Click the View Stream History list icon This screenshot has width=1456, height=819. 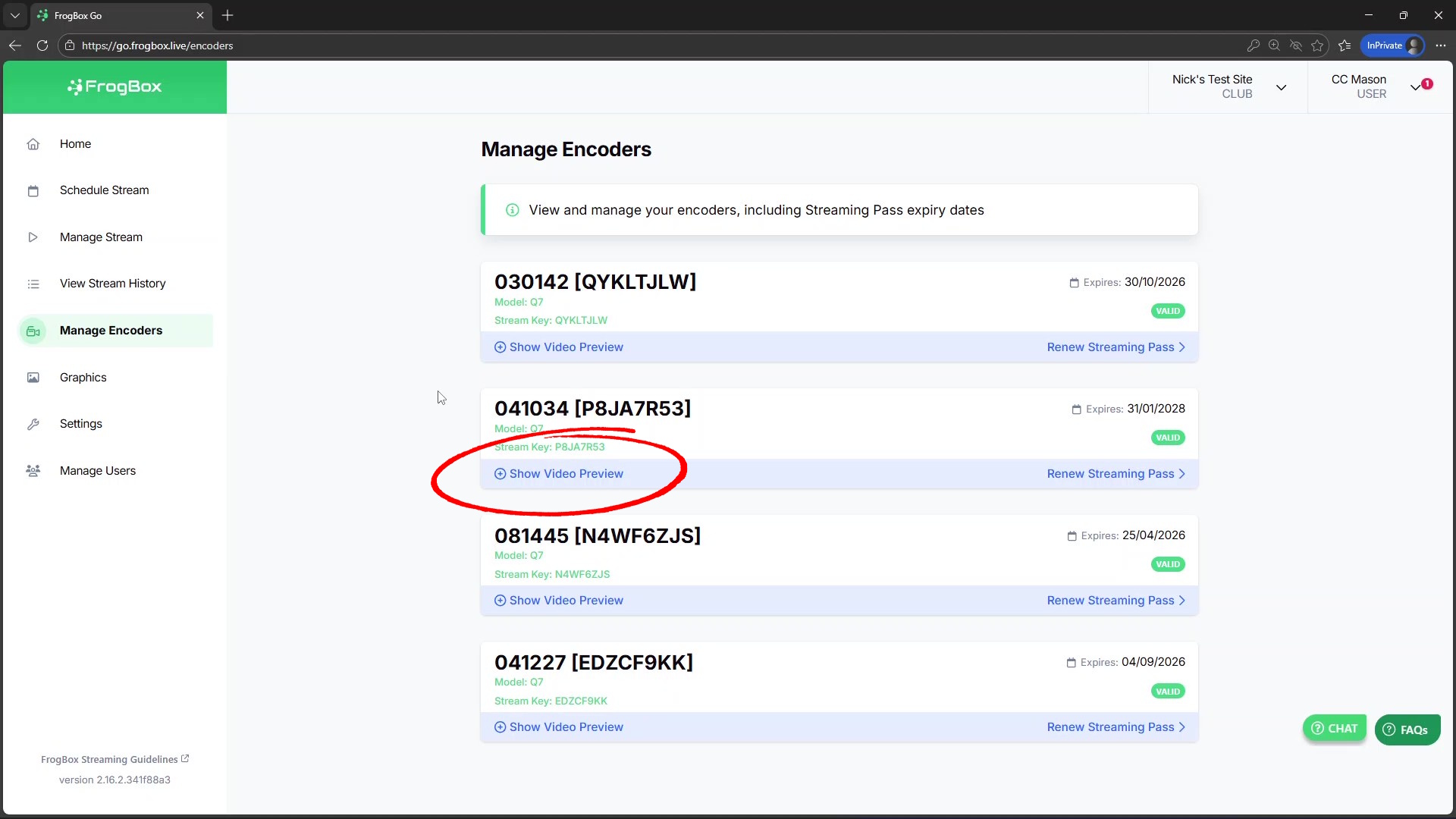click(x=33, y=284)
